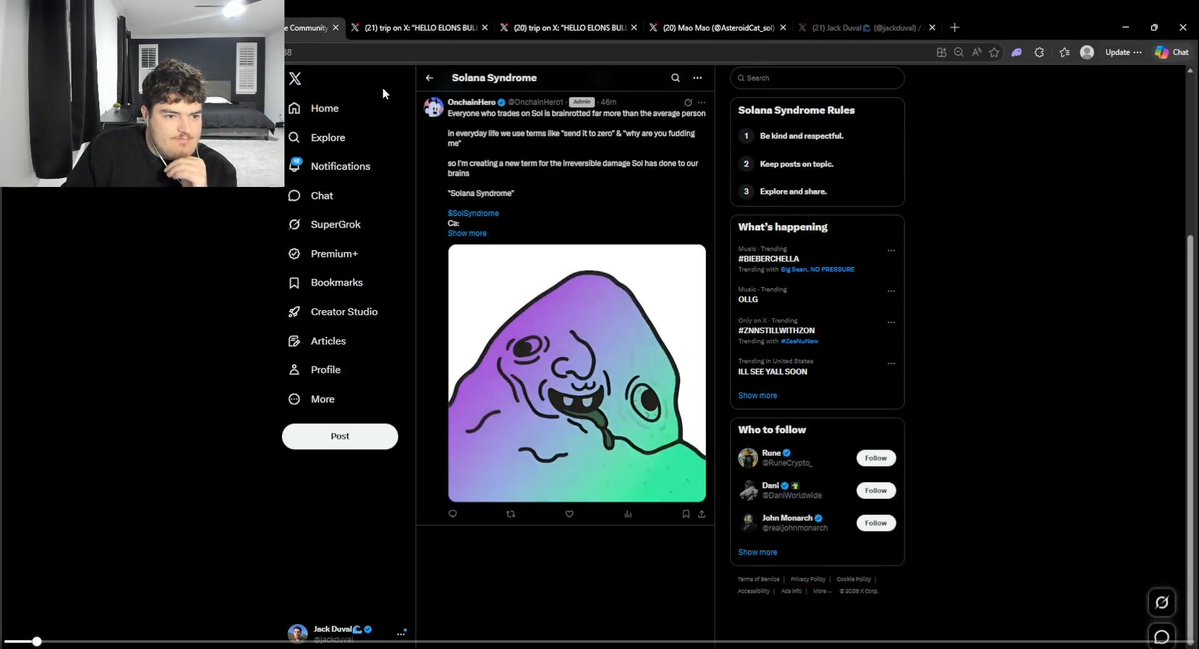Open the post's three-dot menu
This screenshot has width=1199, height=649.
coord(702,102)
